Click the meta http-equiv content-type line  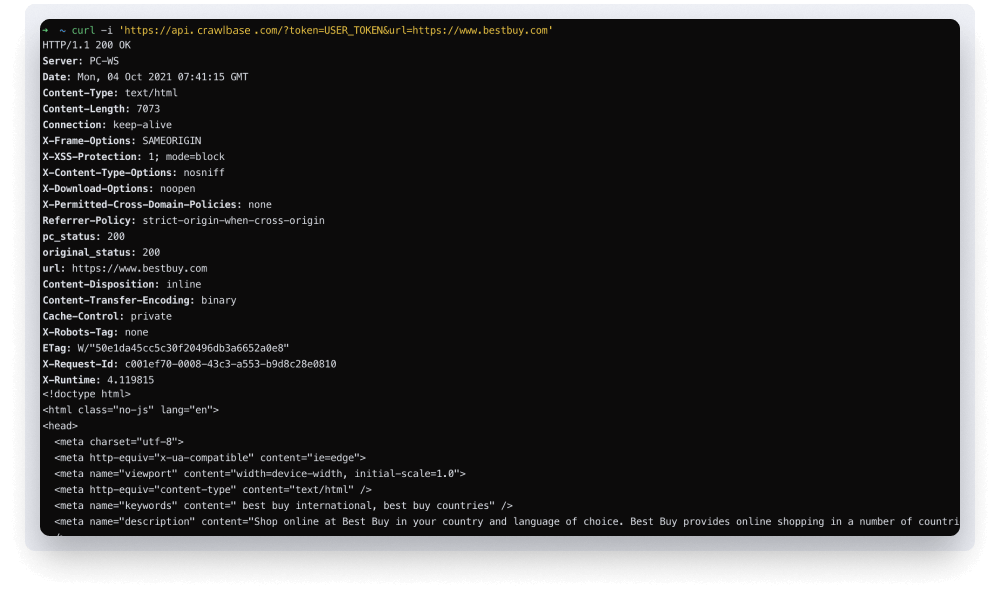pos(213,490)
